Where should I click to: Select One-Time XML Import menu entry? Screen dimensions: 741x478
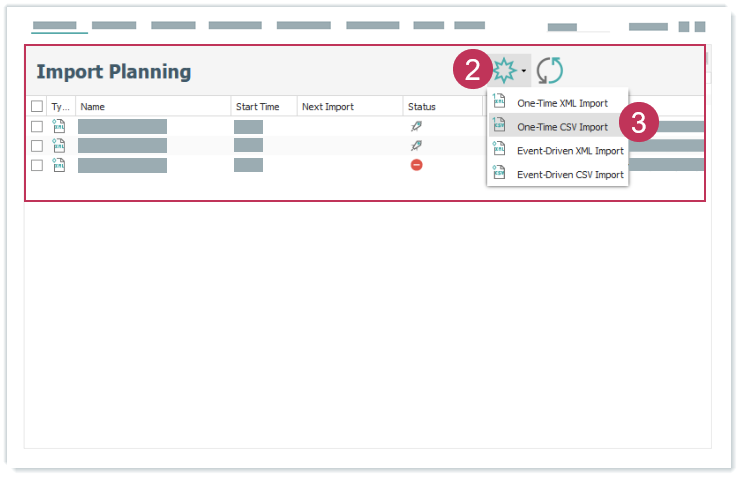pyautogui.click(x=561, y=103)
